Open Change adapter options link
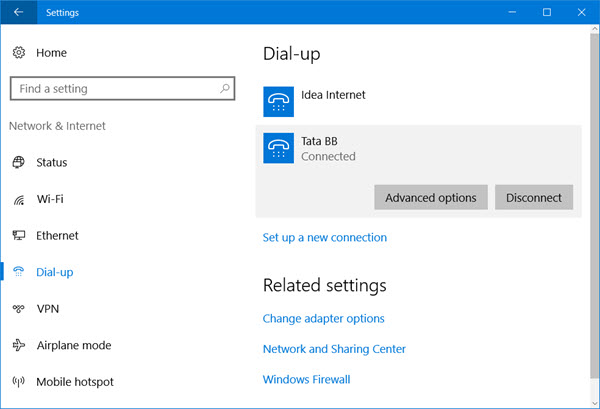The height and width of the screenshot is (409, 600). [x=323, y=319]
